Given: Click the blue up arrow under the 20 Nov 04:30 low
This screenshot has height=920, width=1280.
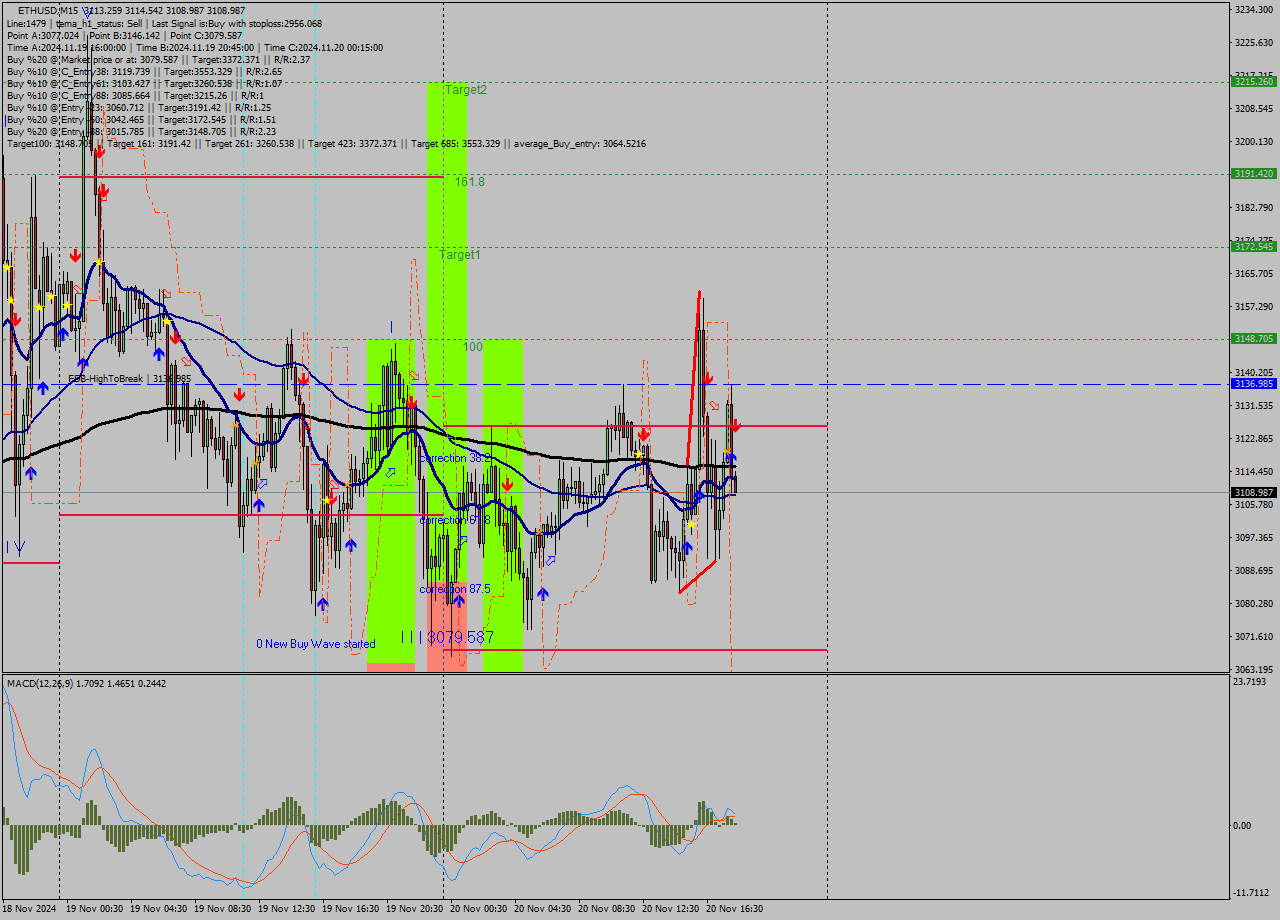Looking at the screenshot, I should 543,593.
